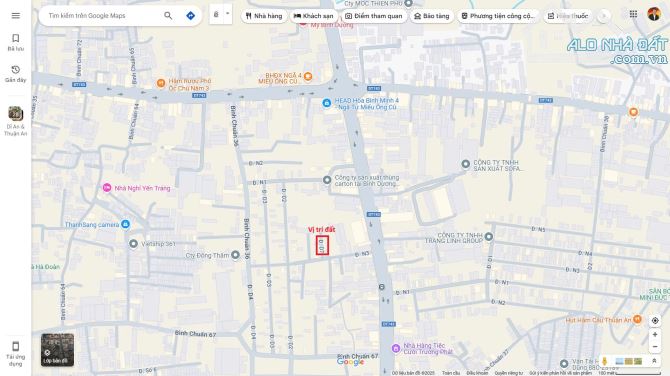The height and width of the screenshot is (376, 670).
Task: Click the Nhà Nghỉ Yên Trang label text
Action: tap(142, 188)
